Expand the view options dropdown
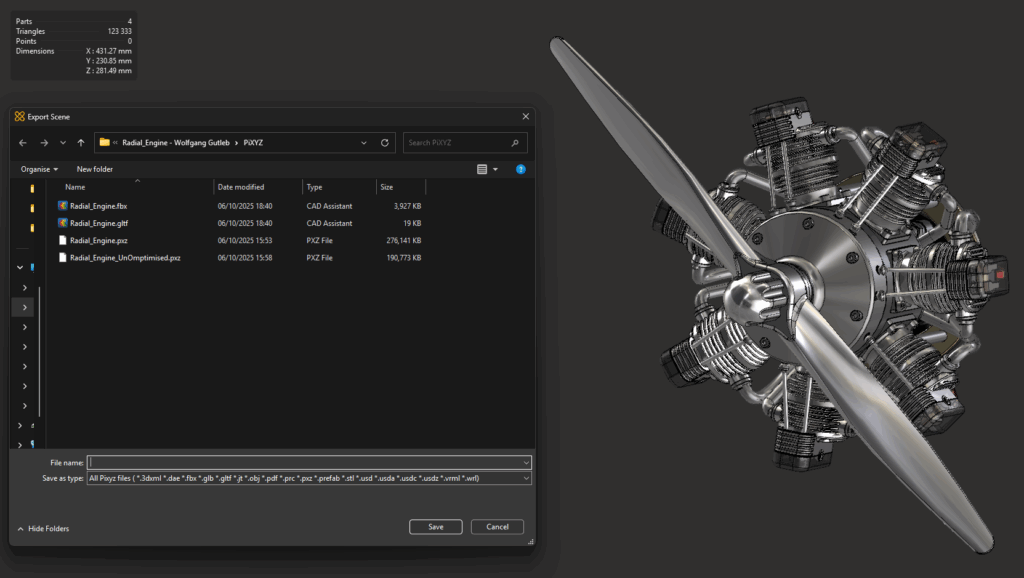This screenshot has height=578, width=1024. [495, 169]
